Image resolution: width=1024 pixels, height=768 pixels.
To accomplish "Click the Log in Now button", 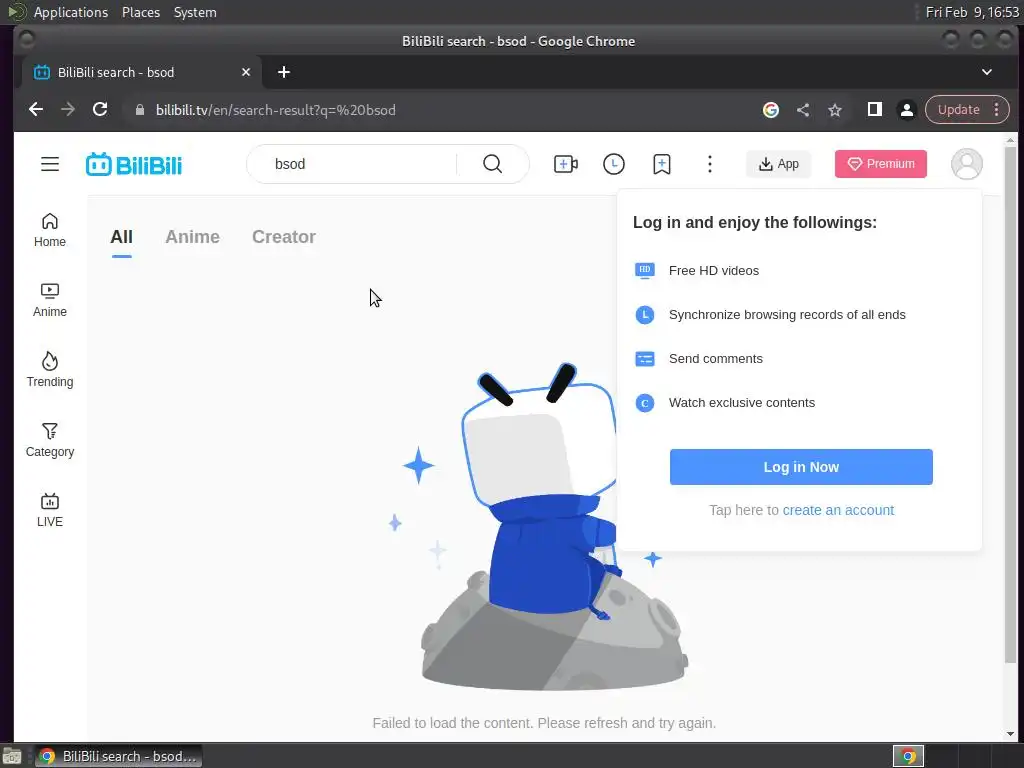I will (801, 467).
